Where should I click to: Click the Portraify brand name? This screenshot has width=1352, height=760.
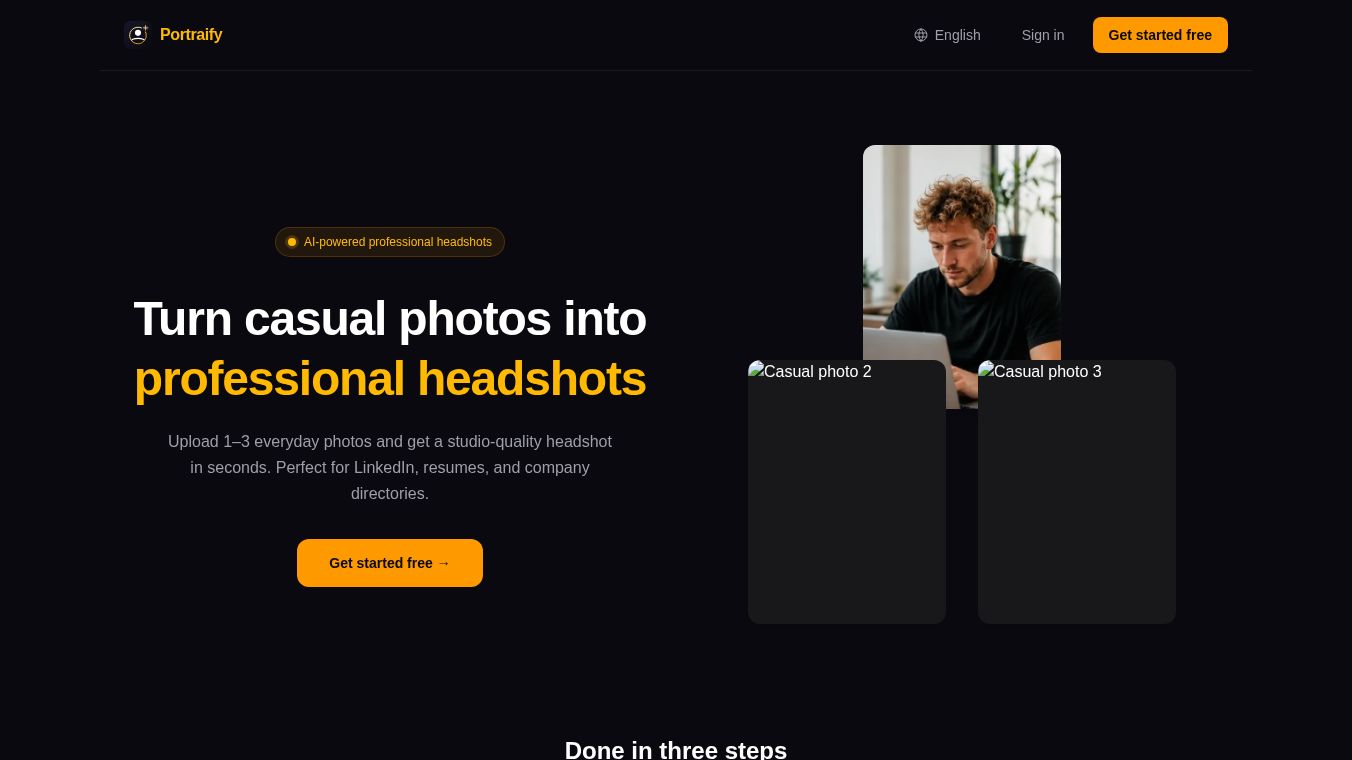coord(191,35)
